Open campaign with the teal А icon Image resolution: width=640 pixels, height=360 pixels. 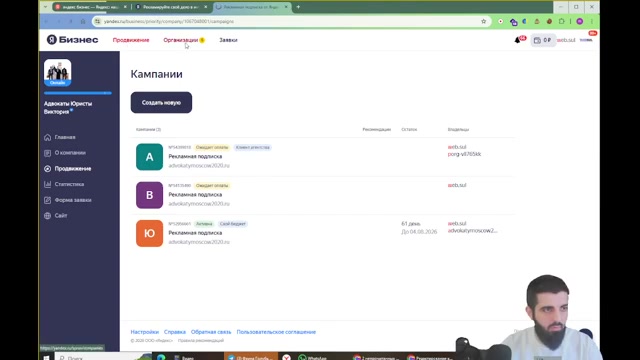coord(149,157)
